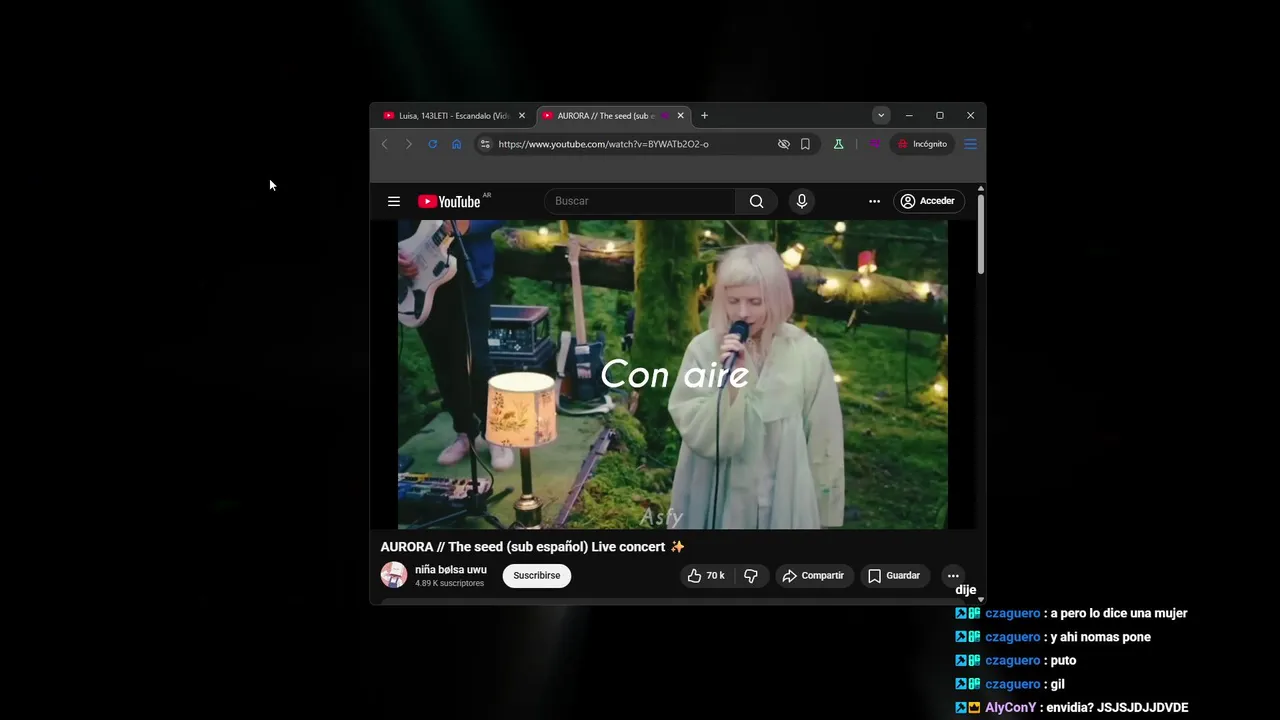This screenshot has width=1280, height=720.
Task: Click the video title AURORA // The seed
Action: [532, 547]
